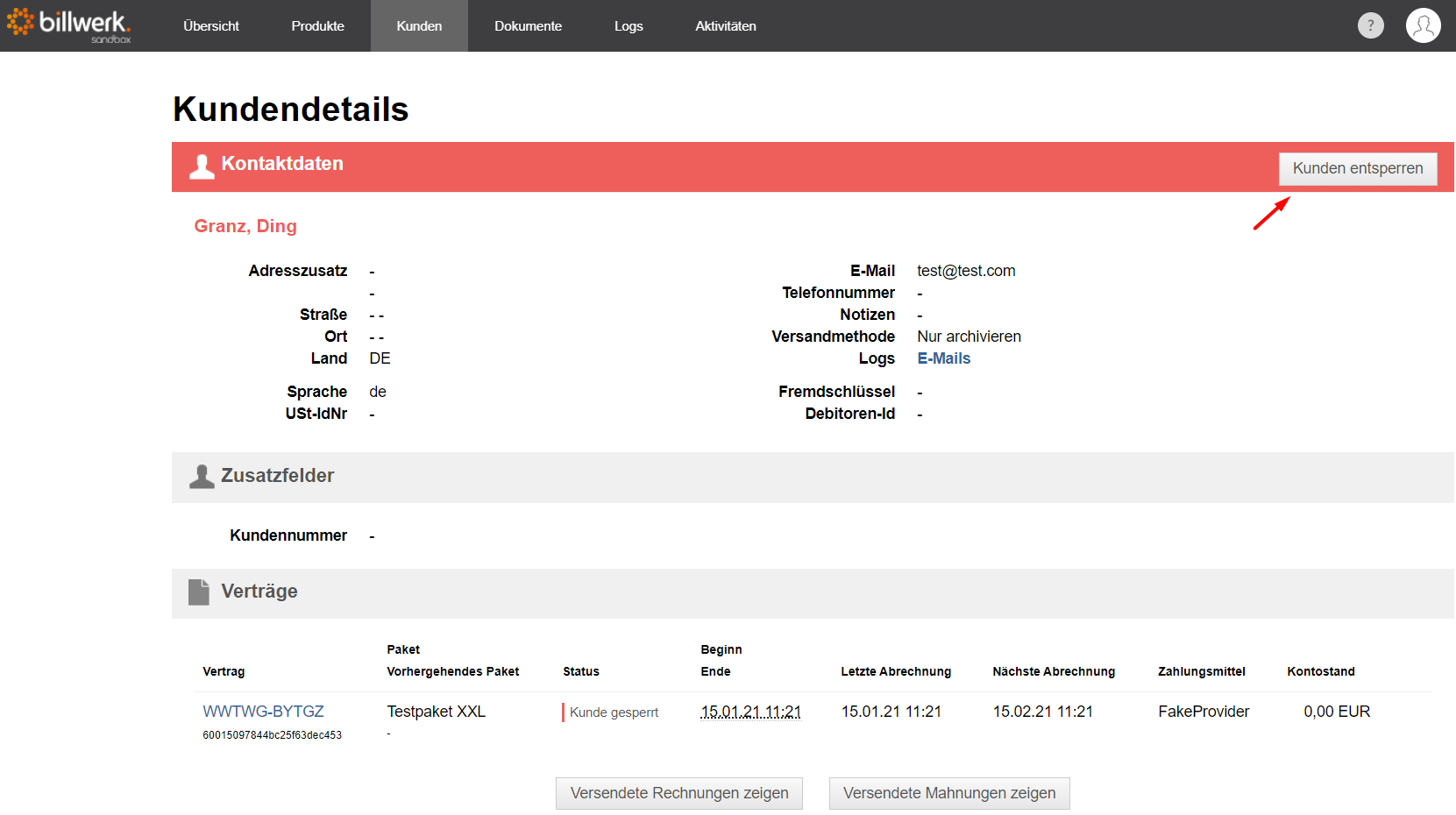Click the Kunden entsperren button
Image resolution: width=1456 pixels, height=815 pixels.
point(1358,168)
